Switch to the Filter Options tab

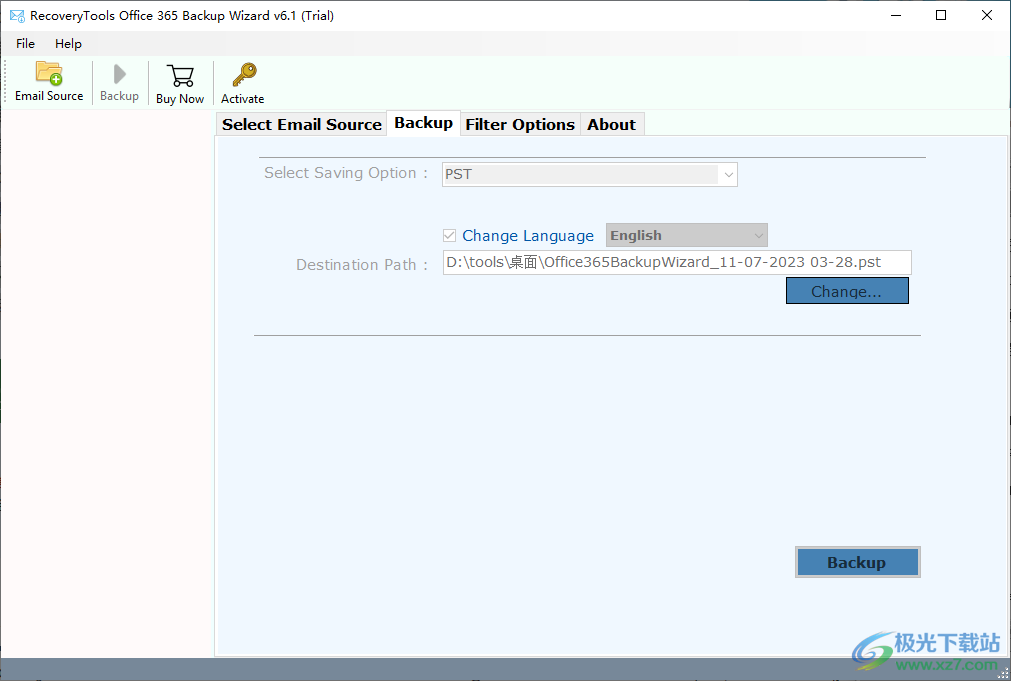pyautogui.click(x=520, y=123)
